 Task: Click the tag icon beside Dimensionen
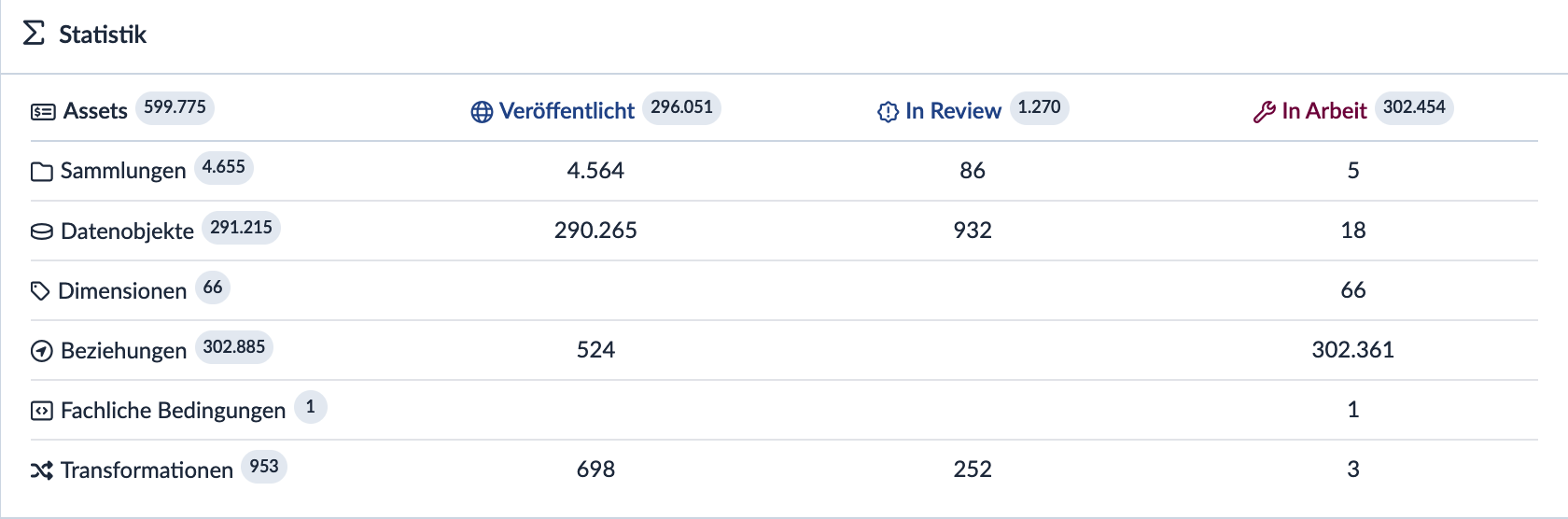[x=40, y=291]
